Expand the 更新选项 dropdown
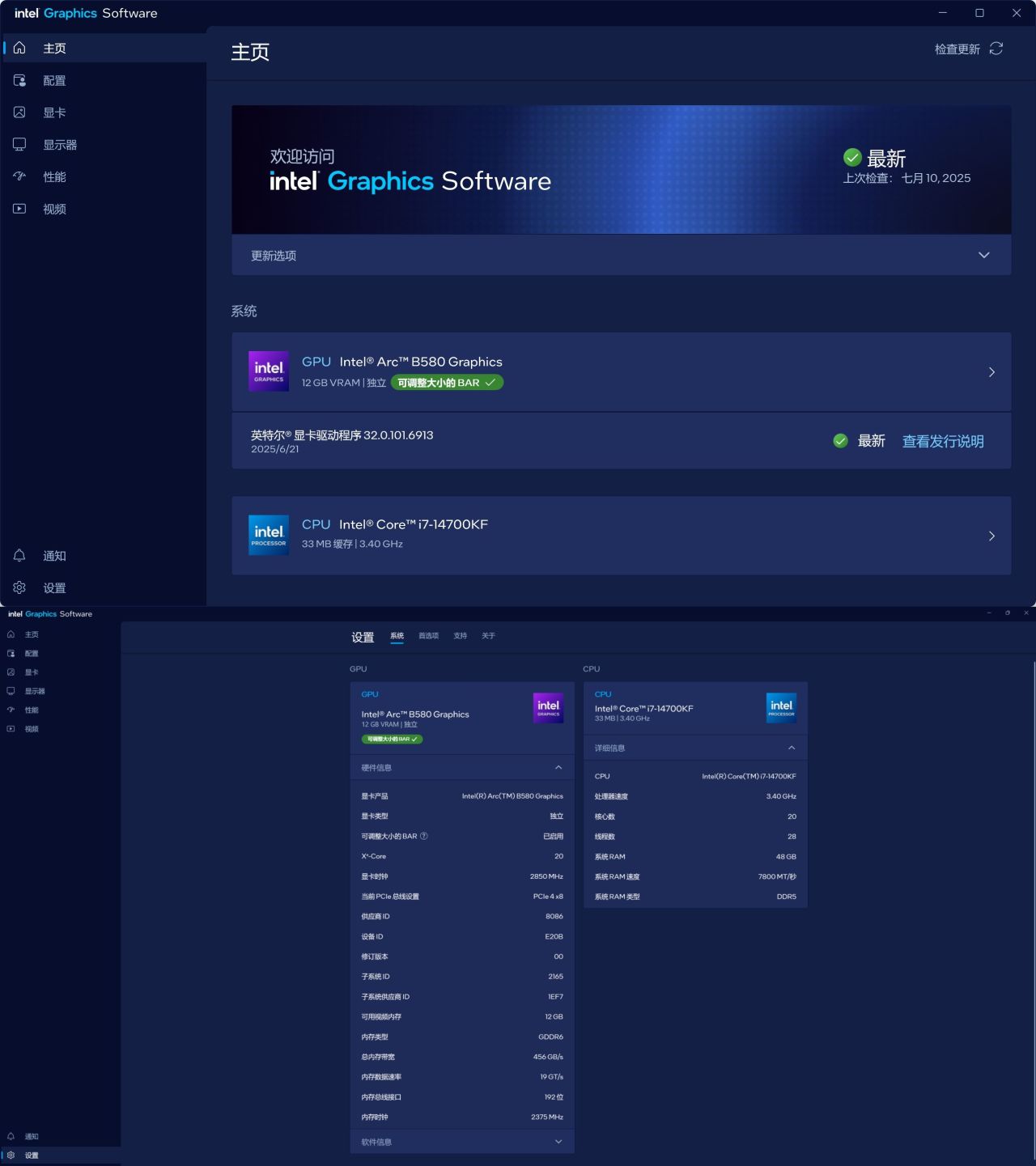The image size is (1036, 1166). [621, 255]
